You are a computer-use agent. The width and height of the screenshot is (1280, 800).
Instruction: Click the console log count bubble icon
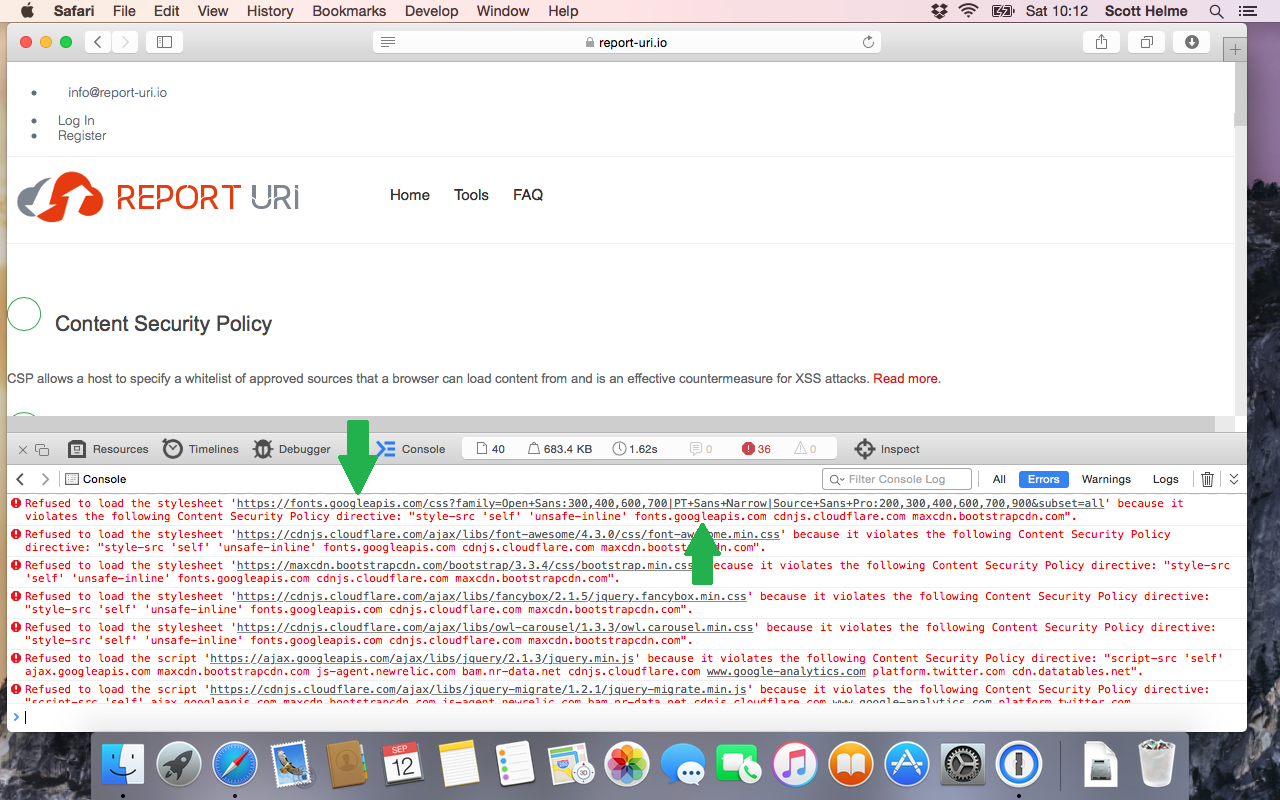coord(701,449)
